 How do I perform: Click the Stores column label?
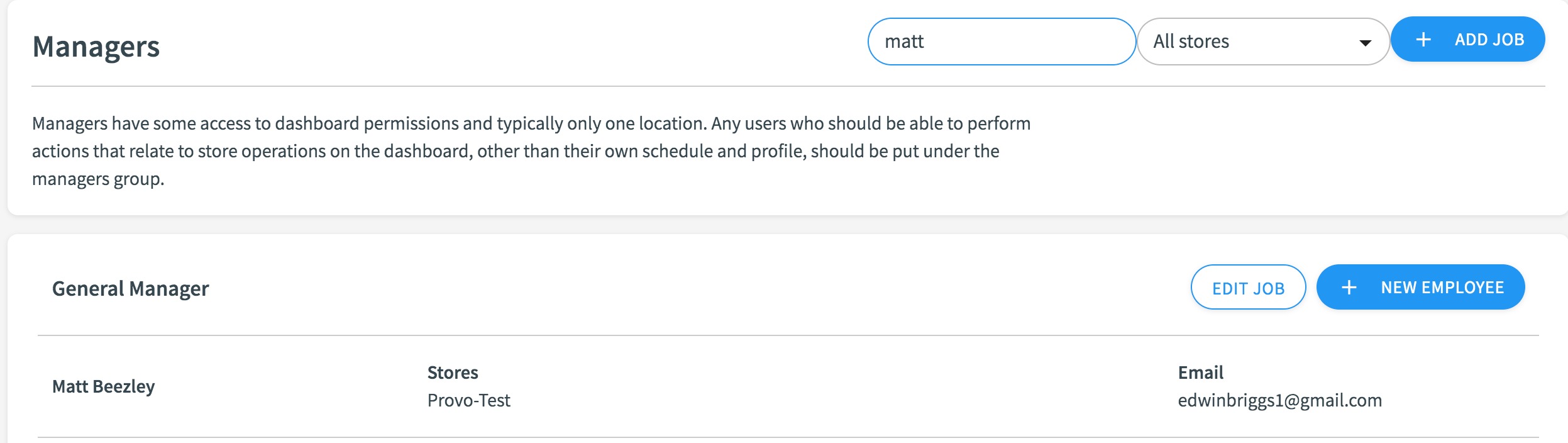coord(453,373)
